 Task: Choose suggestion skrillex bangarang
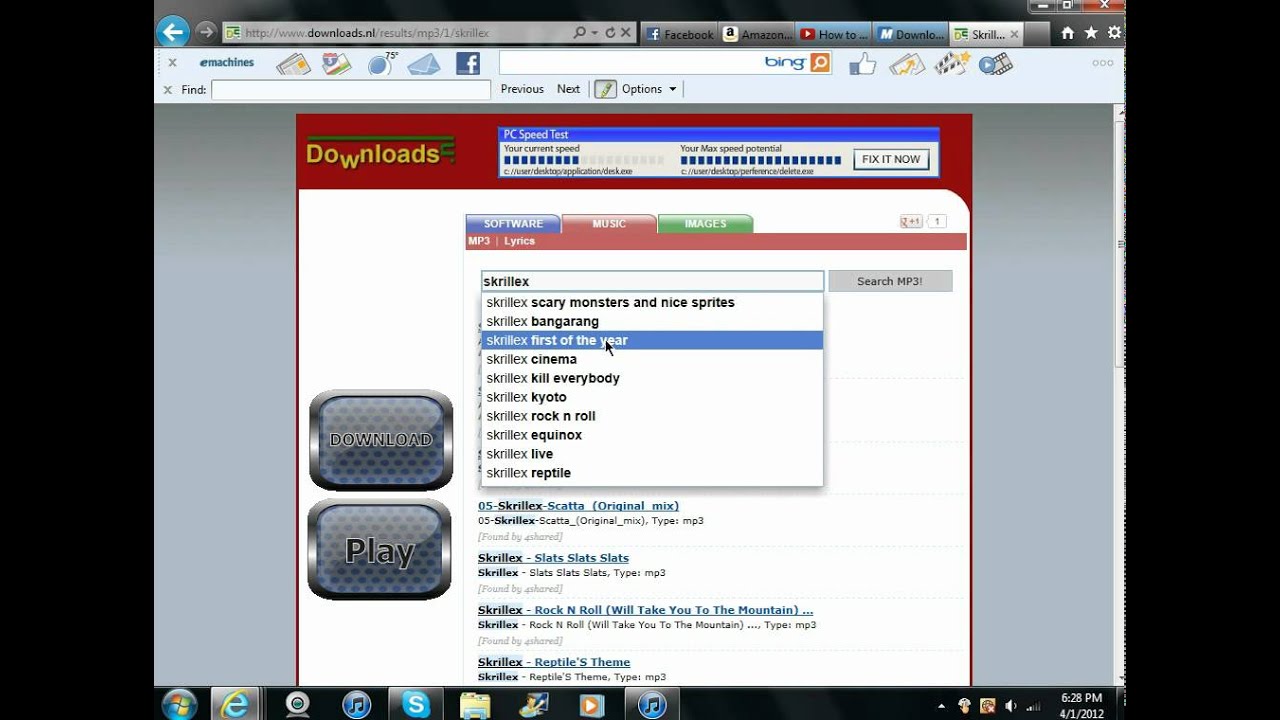tap(652, 321)
